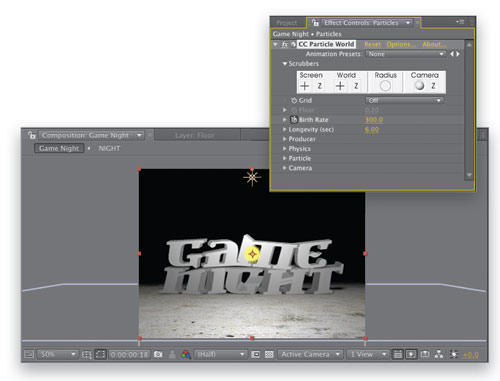Open the 1 View layout dropdown
The image size is (500, 381).
[367, 354]
